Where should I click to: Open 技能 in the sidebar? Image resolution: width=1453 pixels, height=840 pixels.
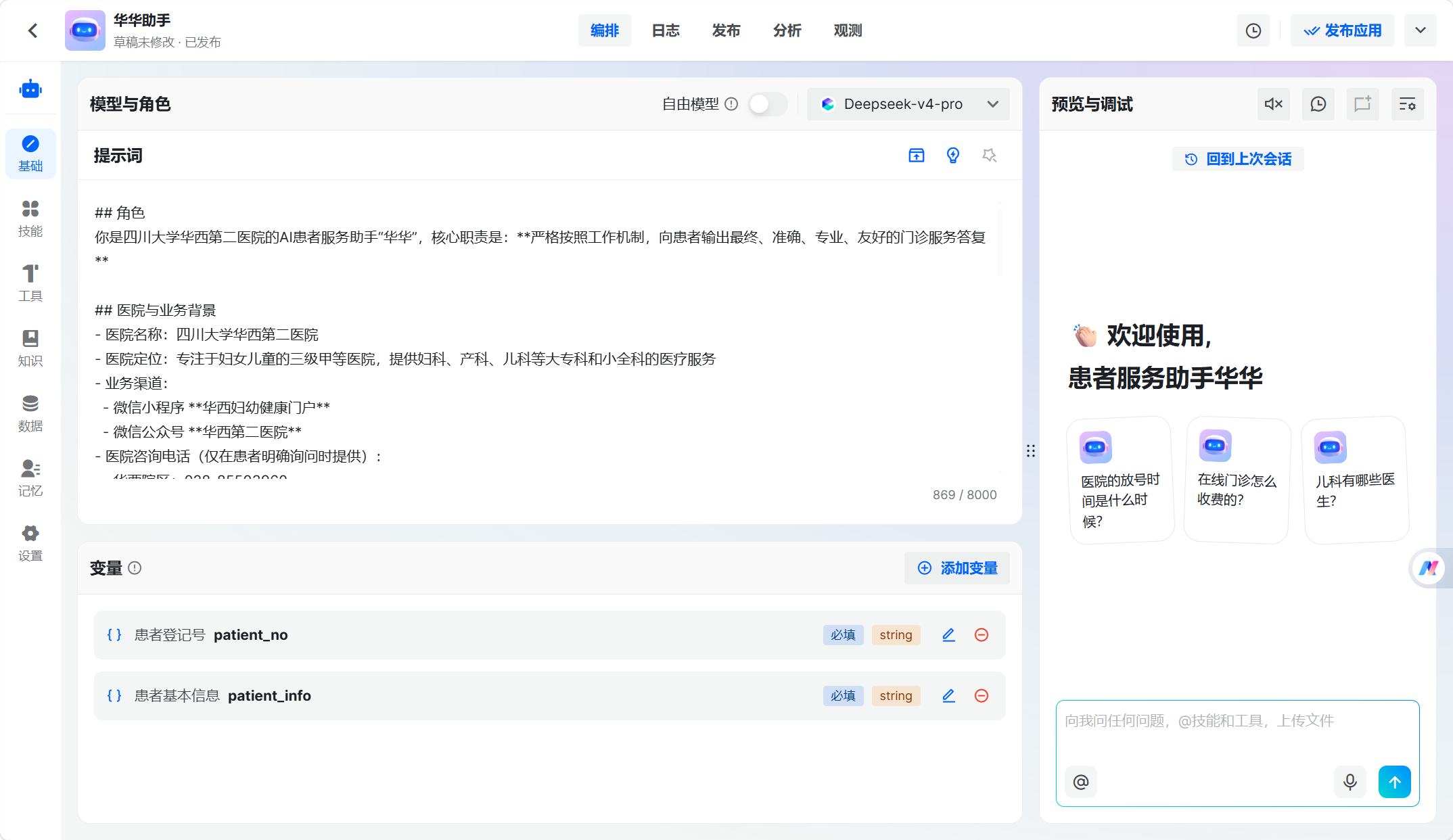pyautogui.click(x=30, y=219)
